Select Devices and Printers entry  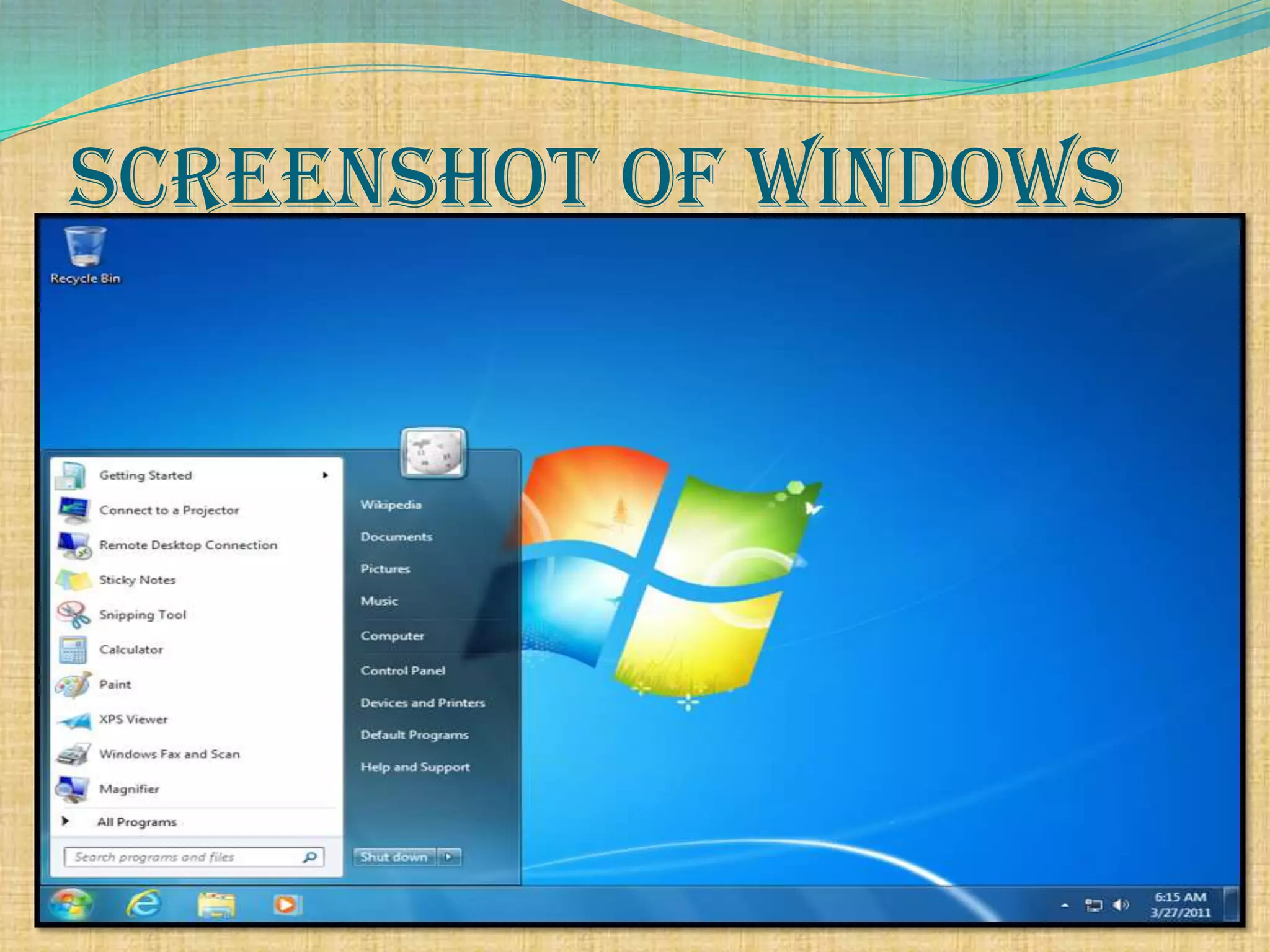pyautogui.click(x=422, y=703)
